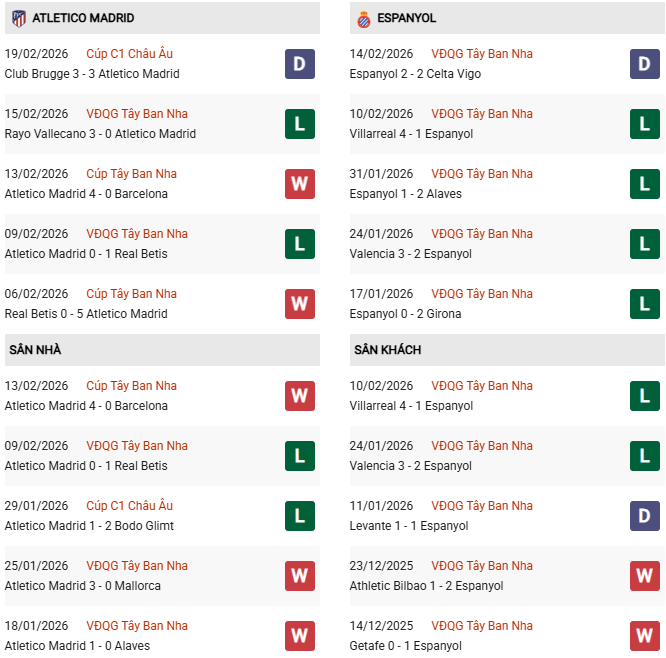
Task: Click Atletico Madrid 3 - 0 Mallorca result
Action: (x=83, y=586)
